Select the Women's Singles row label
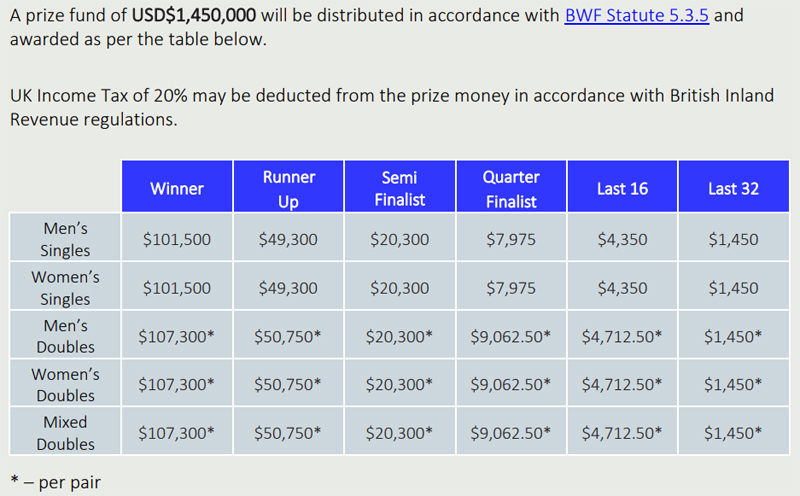800x496 pixels. tap(65, 288)
